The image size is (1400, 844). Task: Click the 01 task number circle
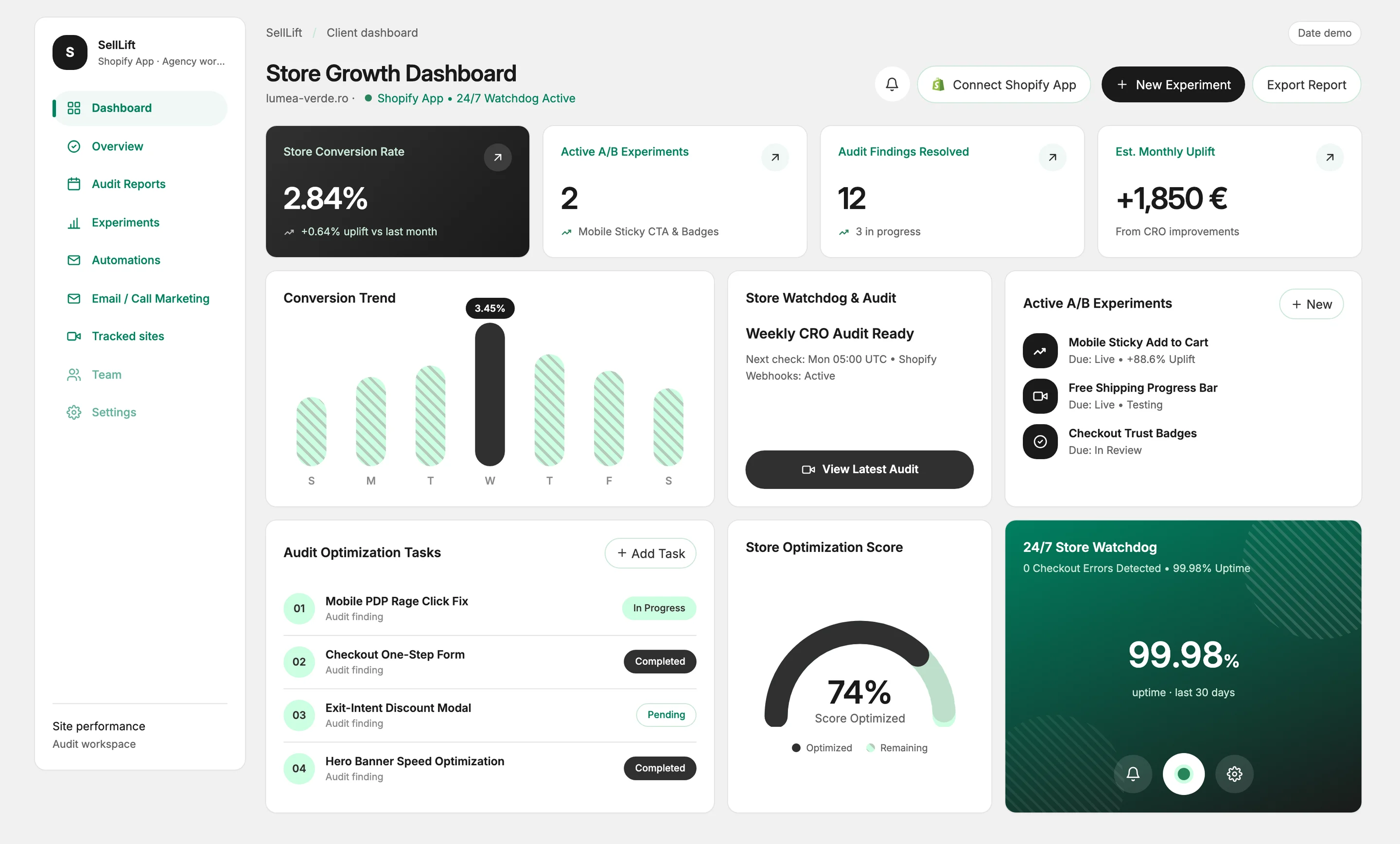(299, 608)
